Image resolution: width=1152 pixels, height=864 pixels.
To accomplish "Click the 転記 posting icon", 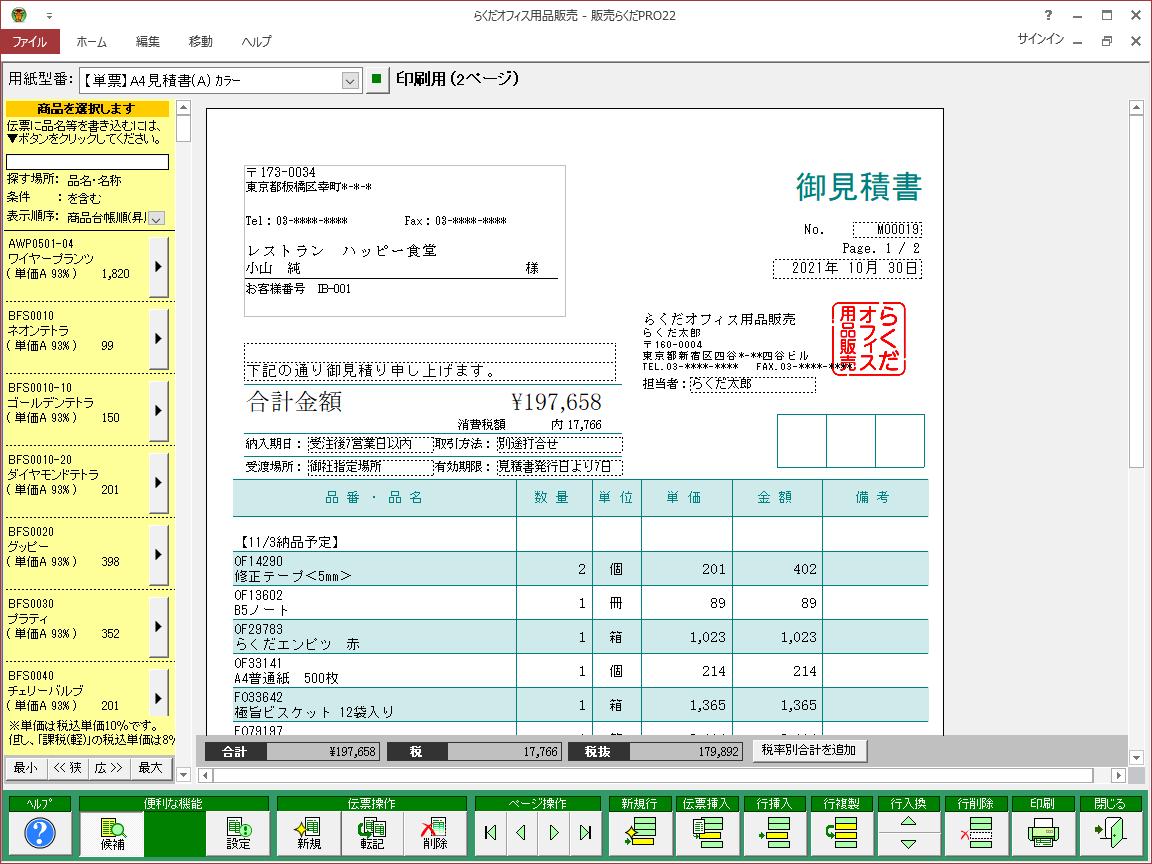I will pyautogui.click(x=372, y=832).
